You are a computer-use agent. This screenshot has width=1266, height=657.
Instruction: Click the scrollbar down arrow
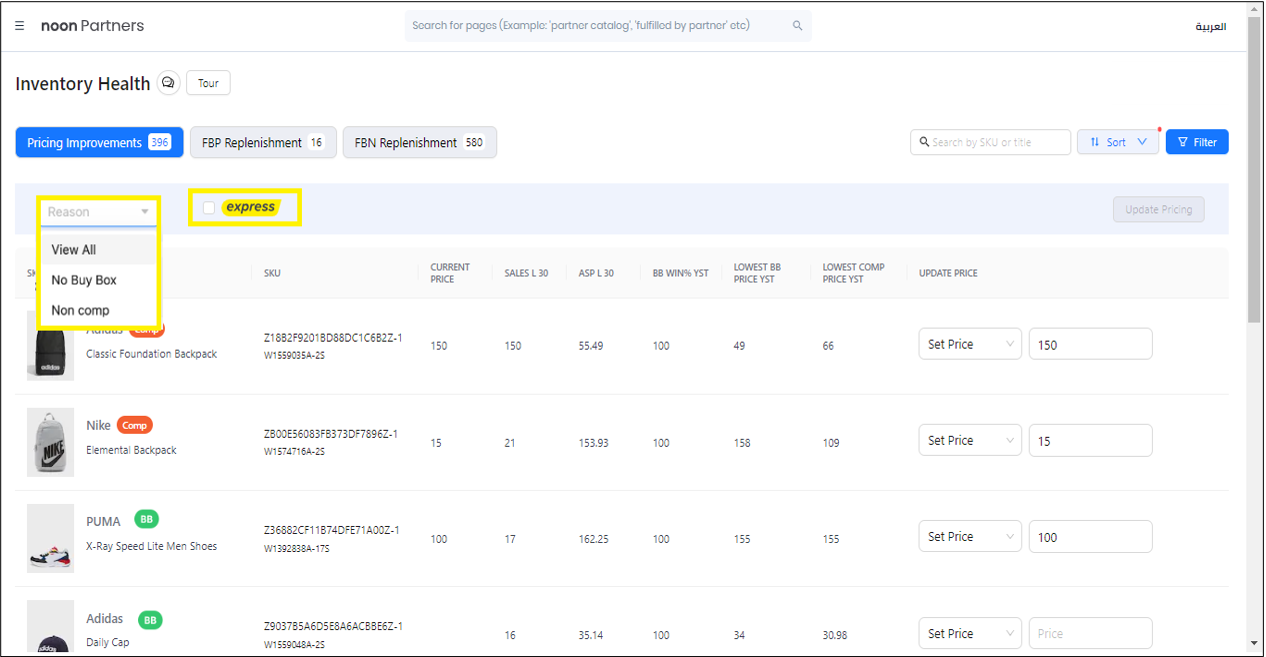(1254, 643)
